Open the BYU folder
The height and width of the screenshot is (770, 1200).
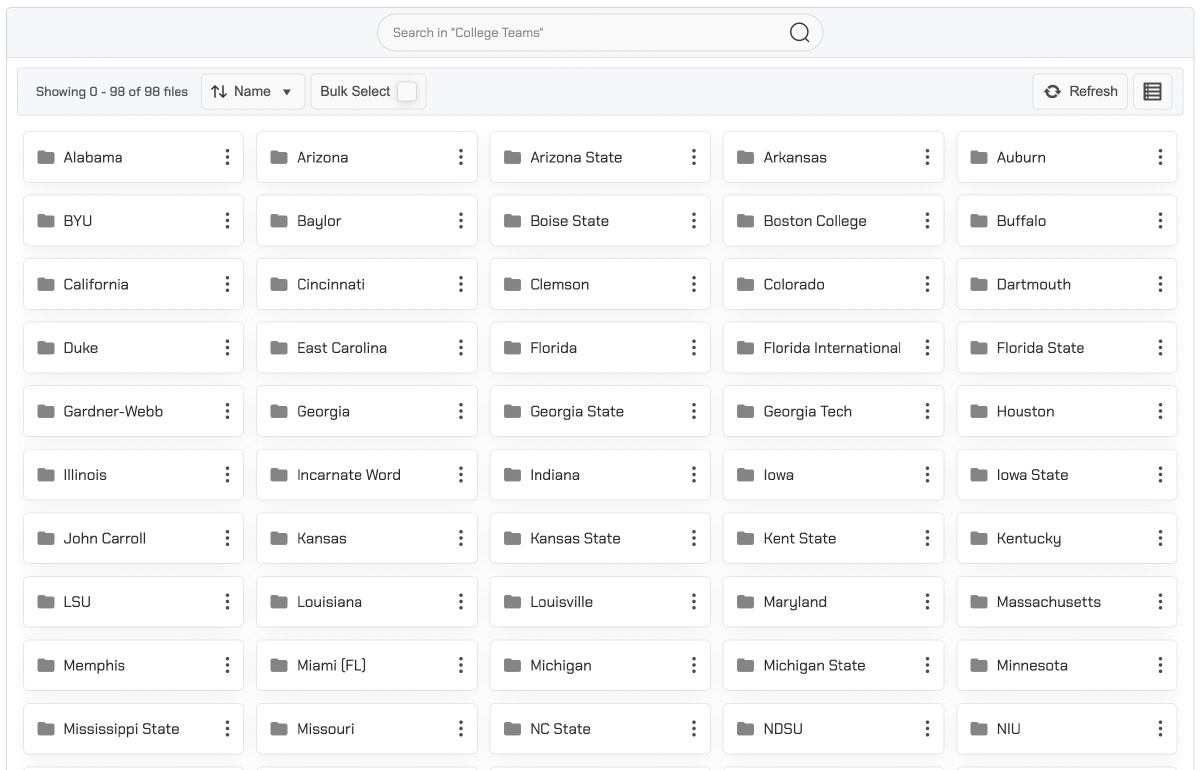[x=133, y=221]
